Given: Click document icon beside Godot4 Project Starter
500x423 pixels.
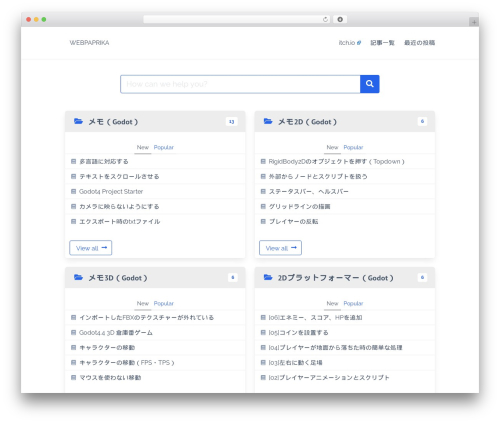Looking at the screenshot, I should pos(74,191).
